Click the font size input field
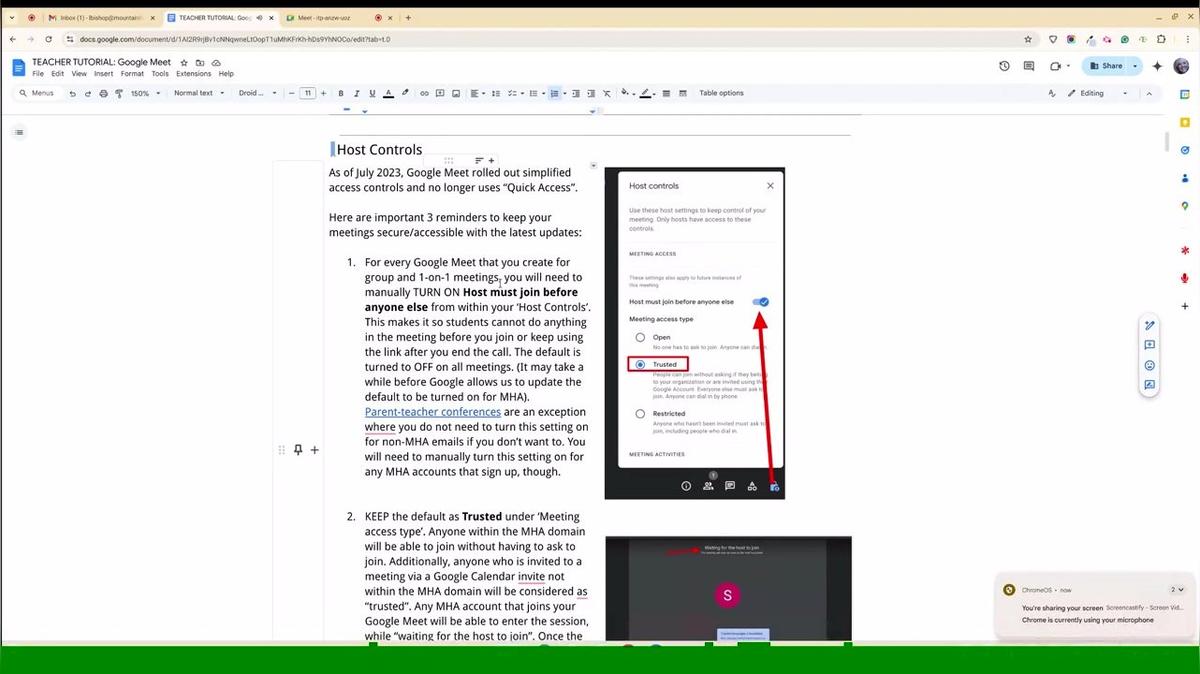Image resolution: width=1200 pixels, height=674 pixels. (x=308, y=93)
